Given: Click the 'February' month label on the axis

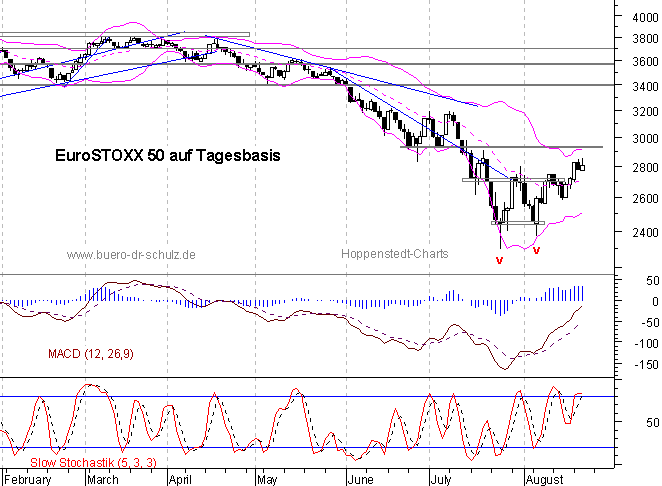Looking at the screenshot, I should tap(27, 480).
